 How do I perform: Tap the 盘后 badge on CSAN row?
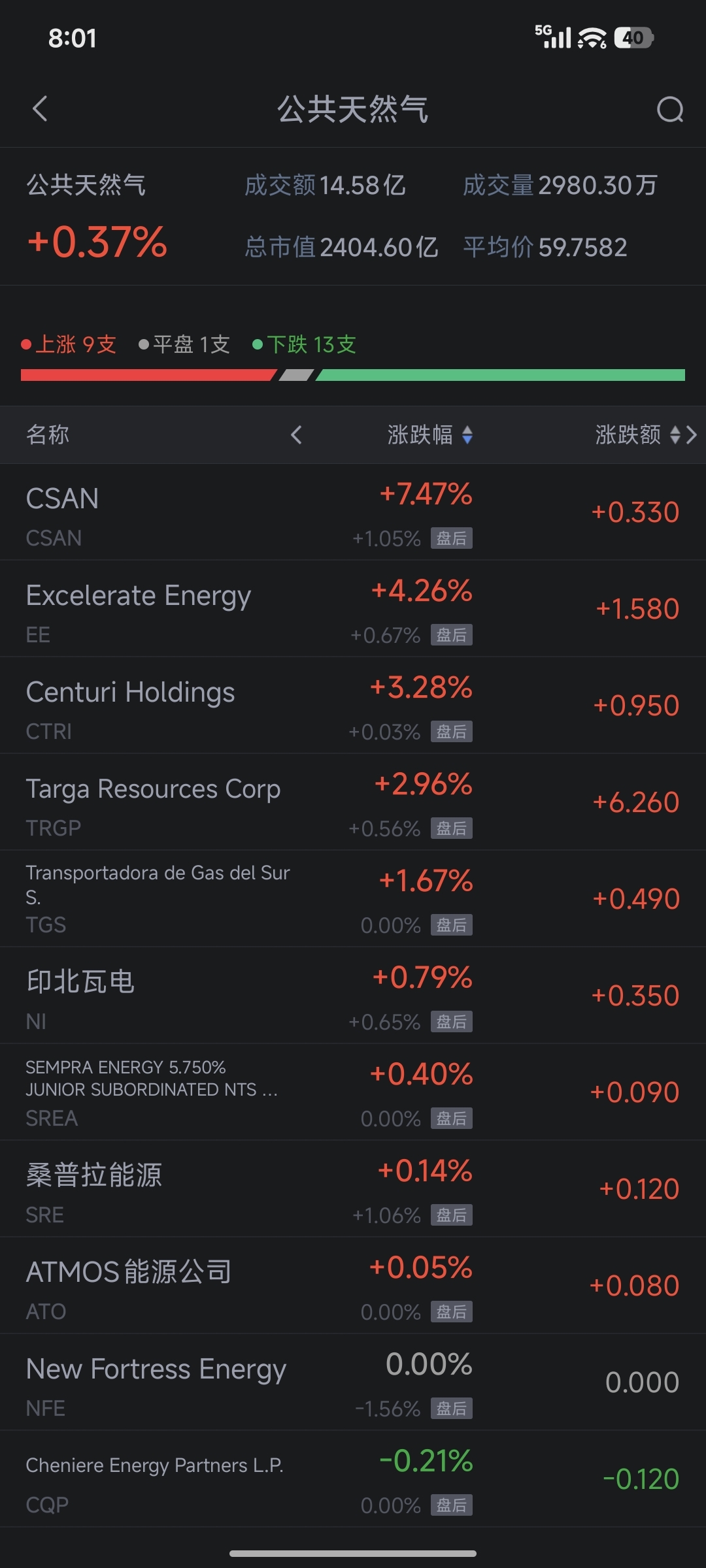tap(452, 538)
